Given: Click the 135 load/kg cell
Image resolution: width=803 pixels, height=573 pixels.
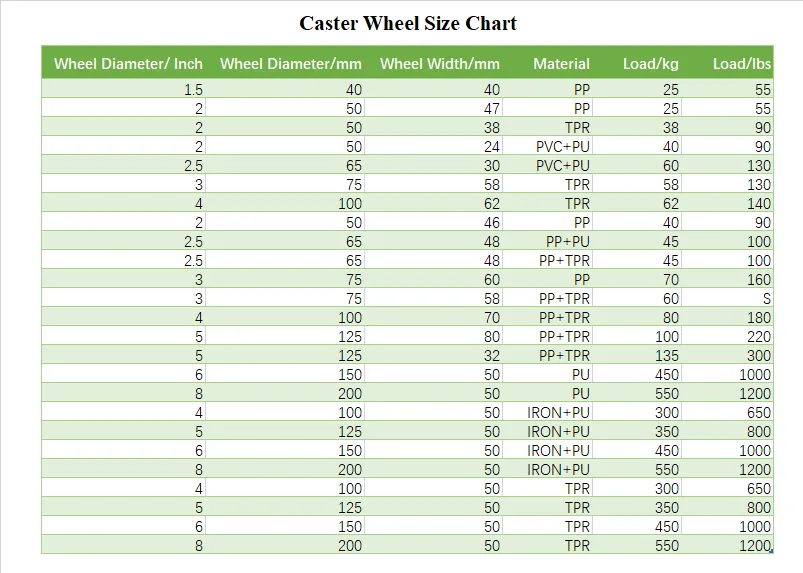Looking at the screenshot, I should [x=637, y=355].
